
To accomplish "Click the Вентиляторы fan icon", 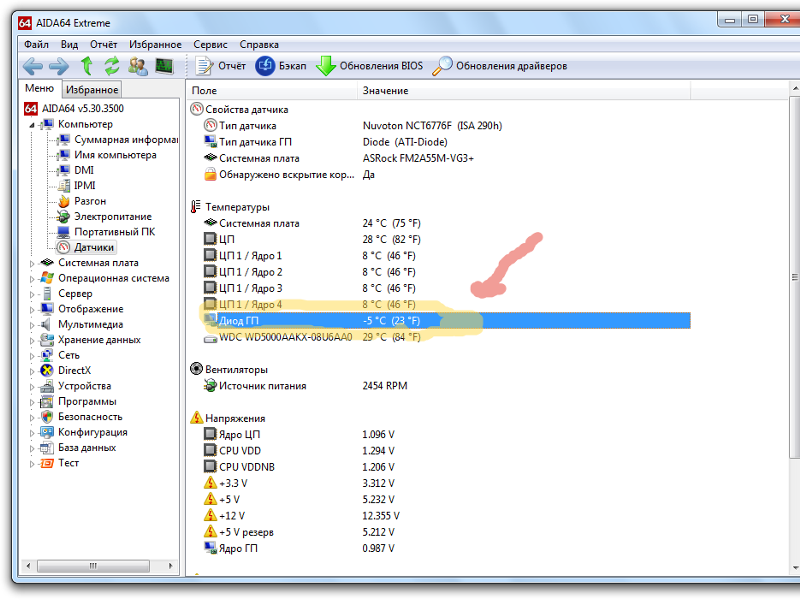I will tap(196, 369).
